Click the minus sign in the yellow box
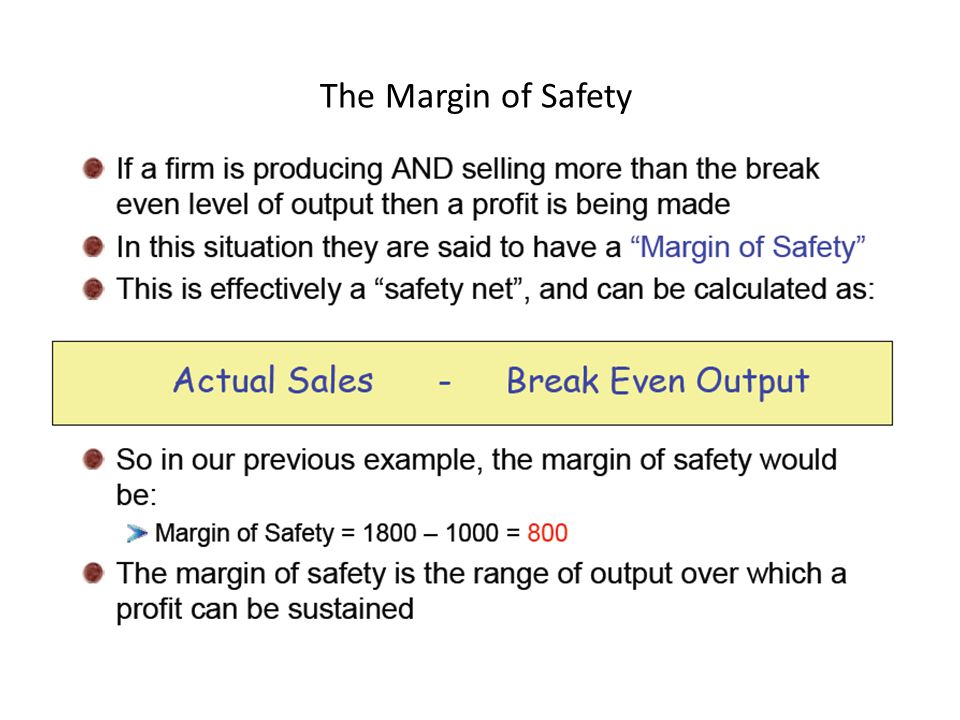This screenshot has width=960, height=720. point(445,383)
